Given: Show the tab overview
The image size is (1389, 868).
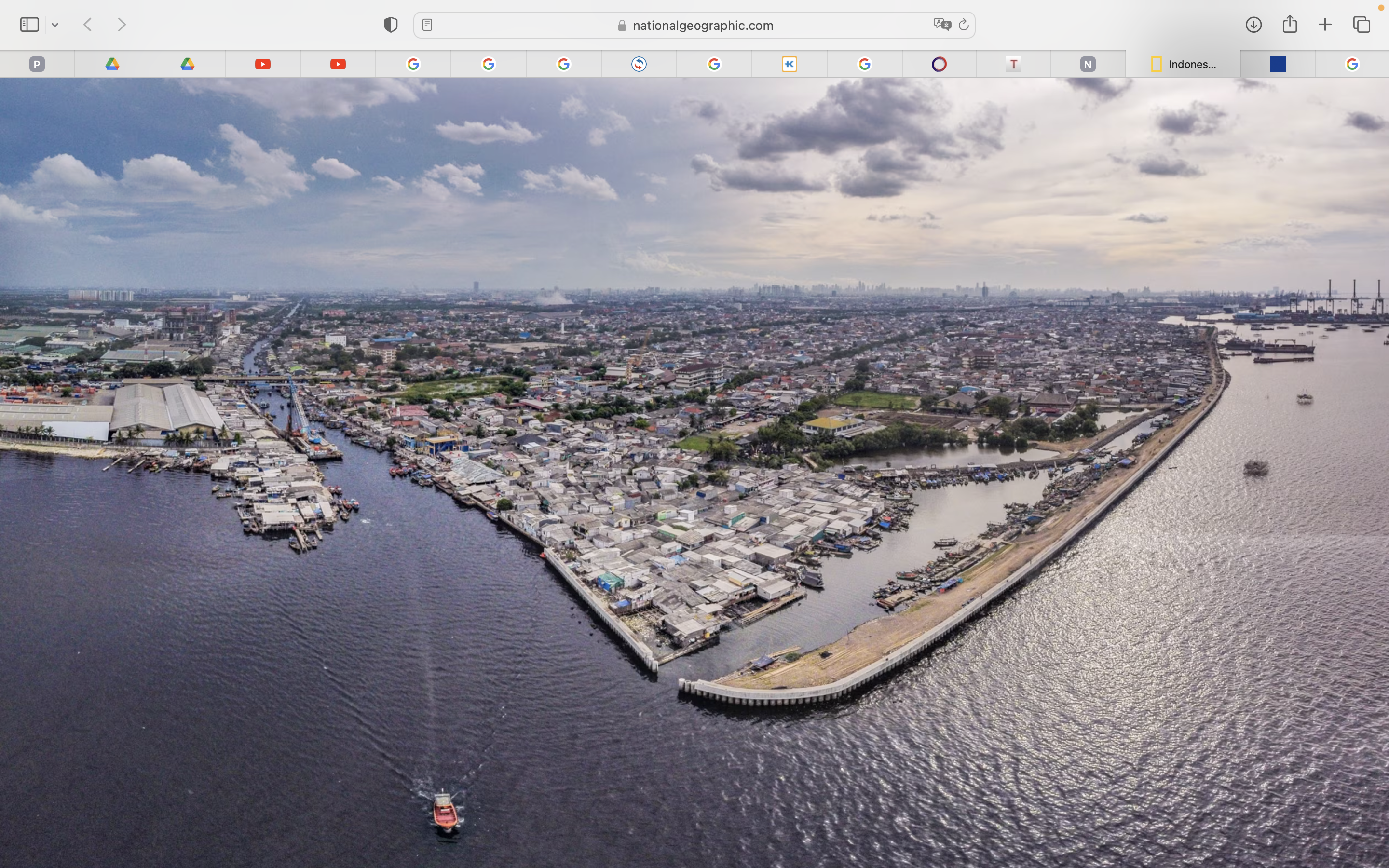Looking at the screenshot, I should (x=1362, y=25).
